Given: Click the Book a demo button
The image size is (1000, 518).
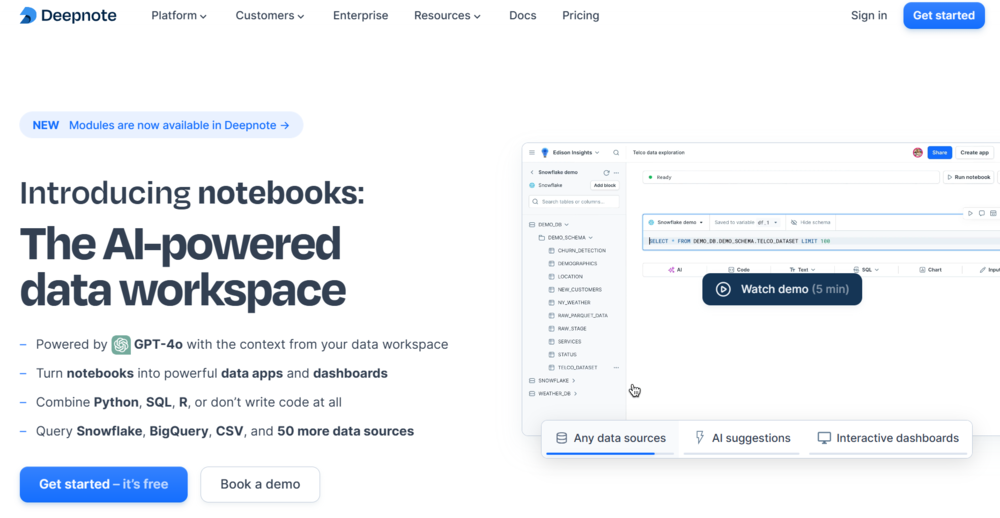Looking at the screenshot, I should point(260,484).
